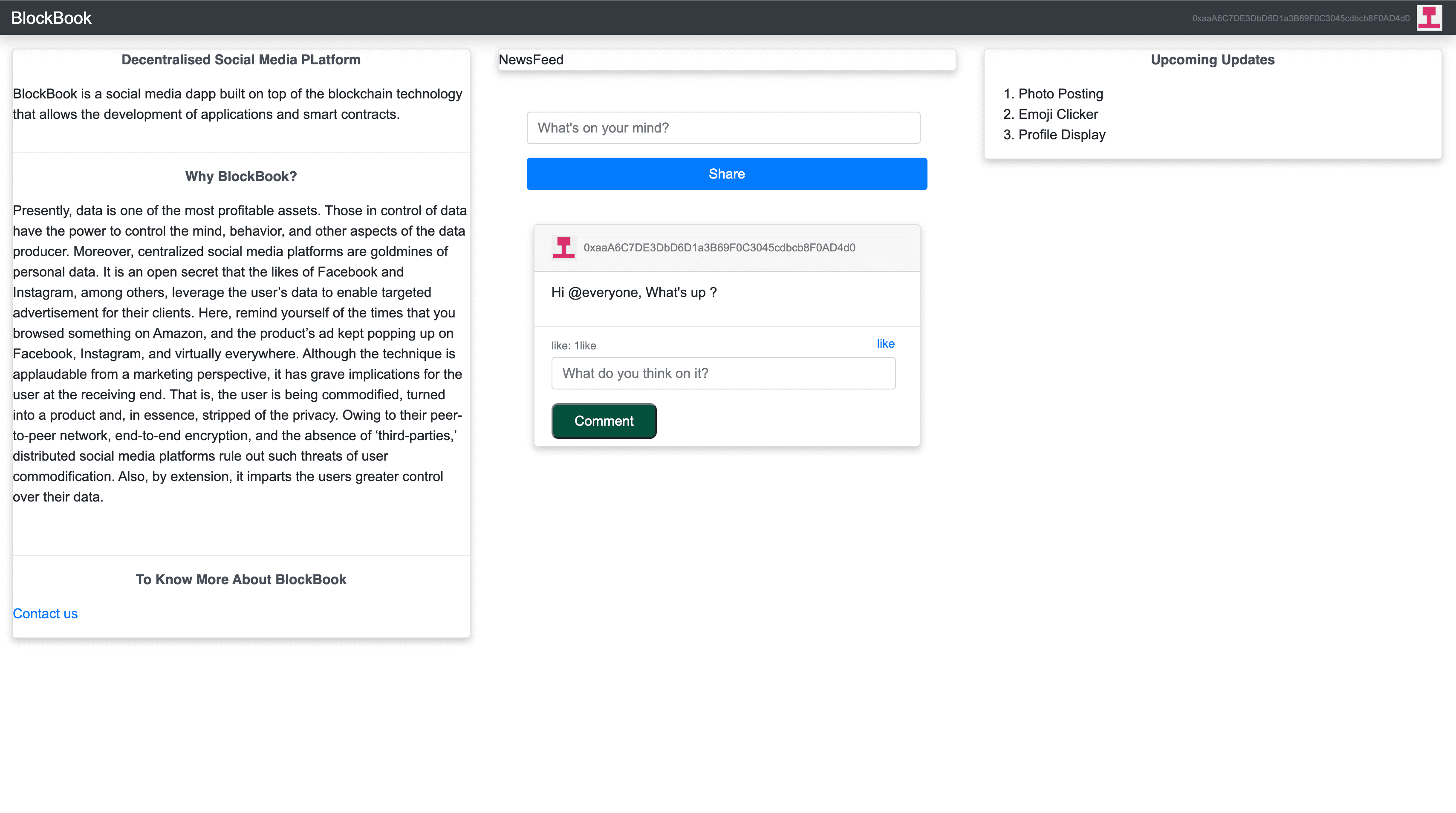Viewport: 1456px width, 813px height.
Task: Click the "Emoji Clicker" list item
Action: coord(1058,114)
